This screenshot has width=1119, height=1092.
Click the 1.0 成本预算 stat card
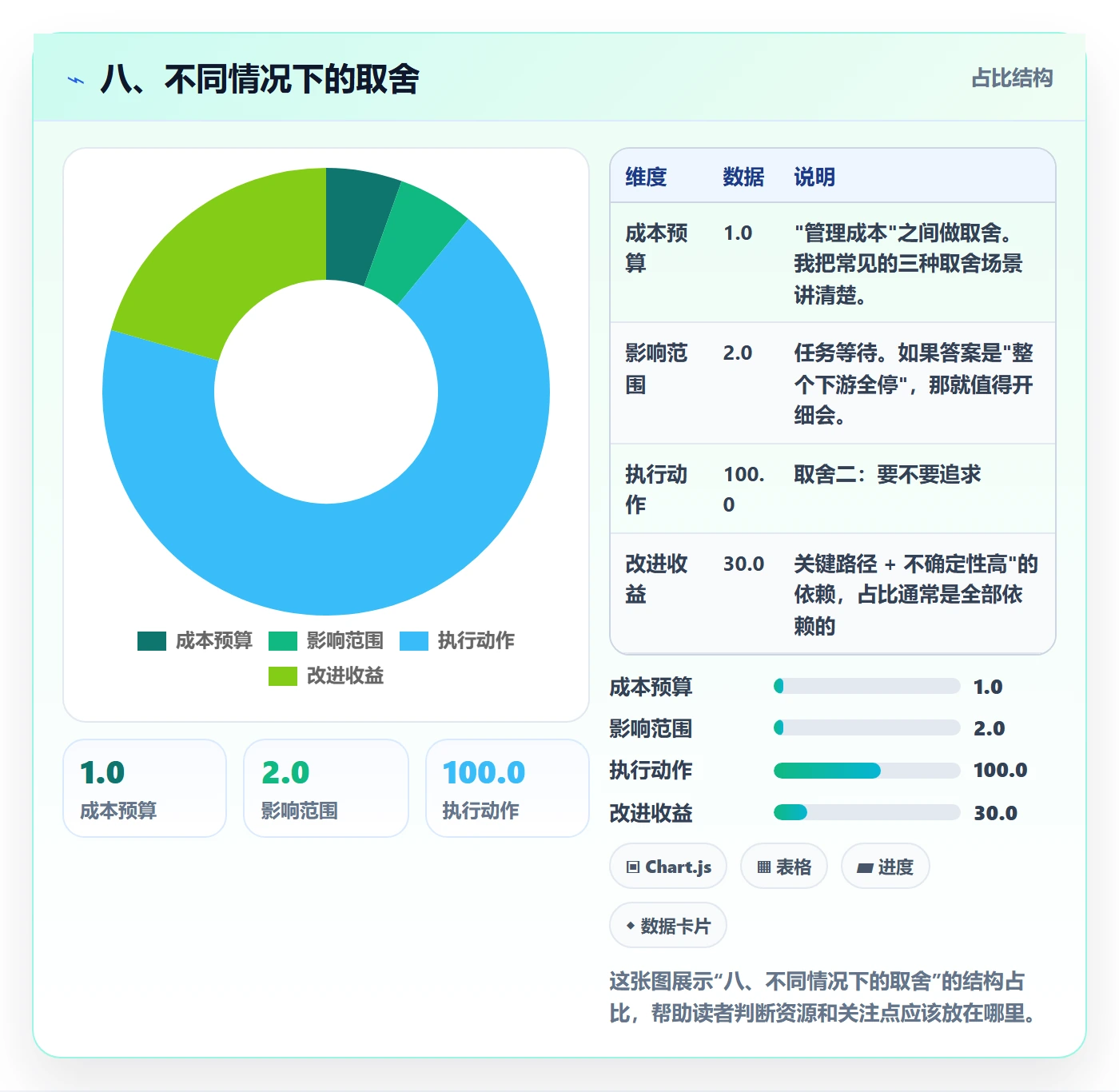click(x=145, y=788)
